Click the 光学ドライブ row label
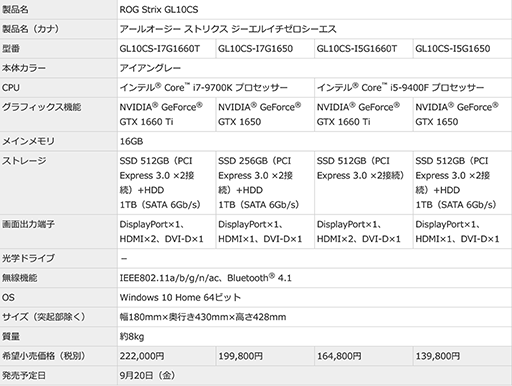Image resolution: width=512 pixels, height=386 pixels. pyautogui.click(x=28, y=258)
